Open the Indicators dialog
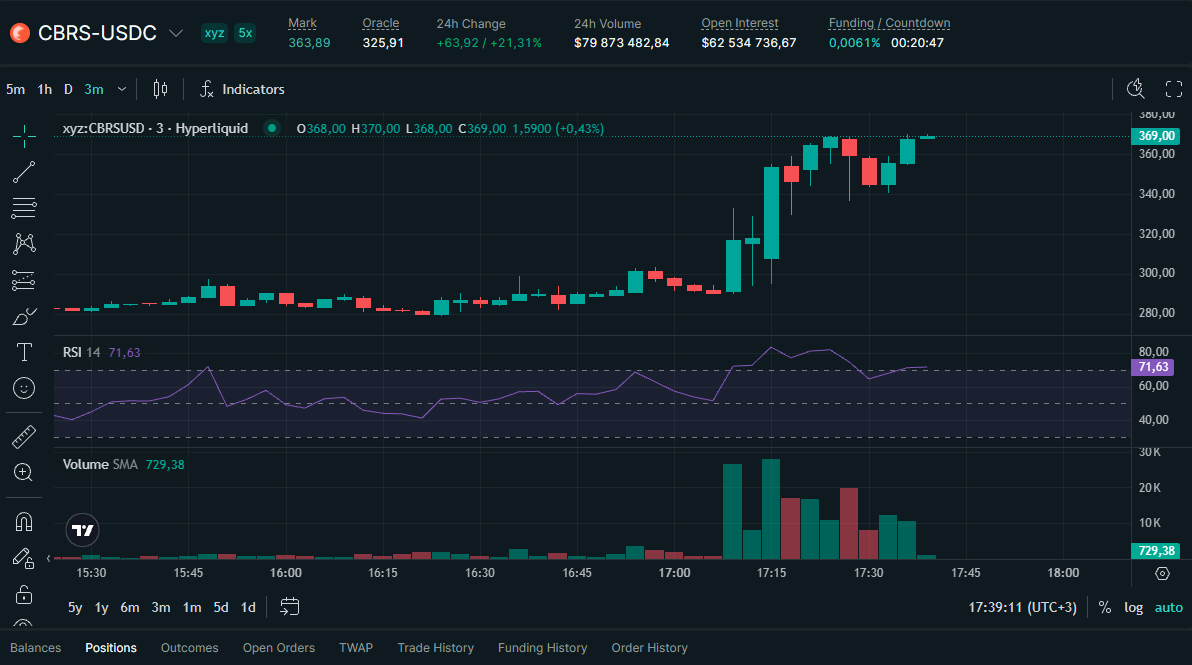 pyautogui.click(x=242, y=89)
